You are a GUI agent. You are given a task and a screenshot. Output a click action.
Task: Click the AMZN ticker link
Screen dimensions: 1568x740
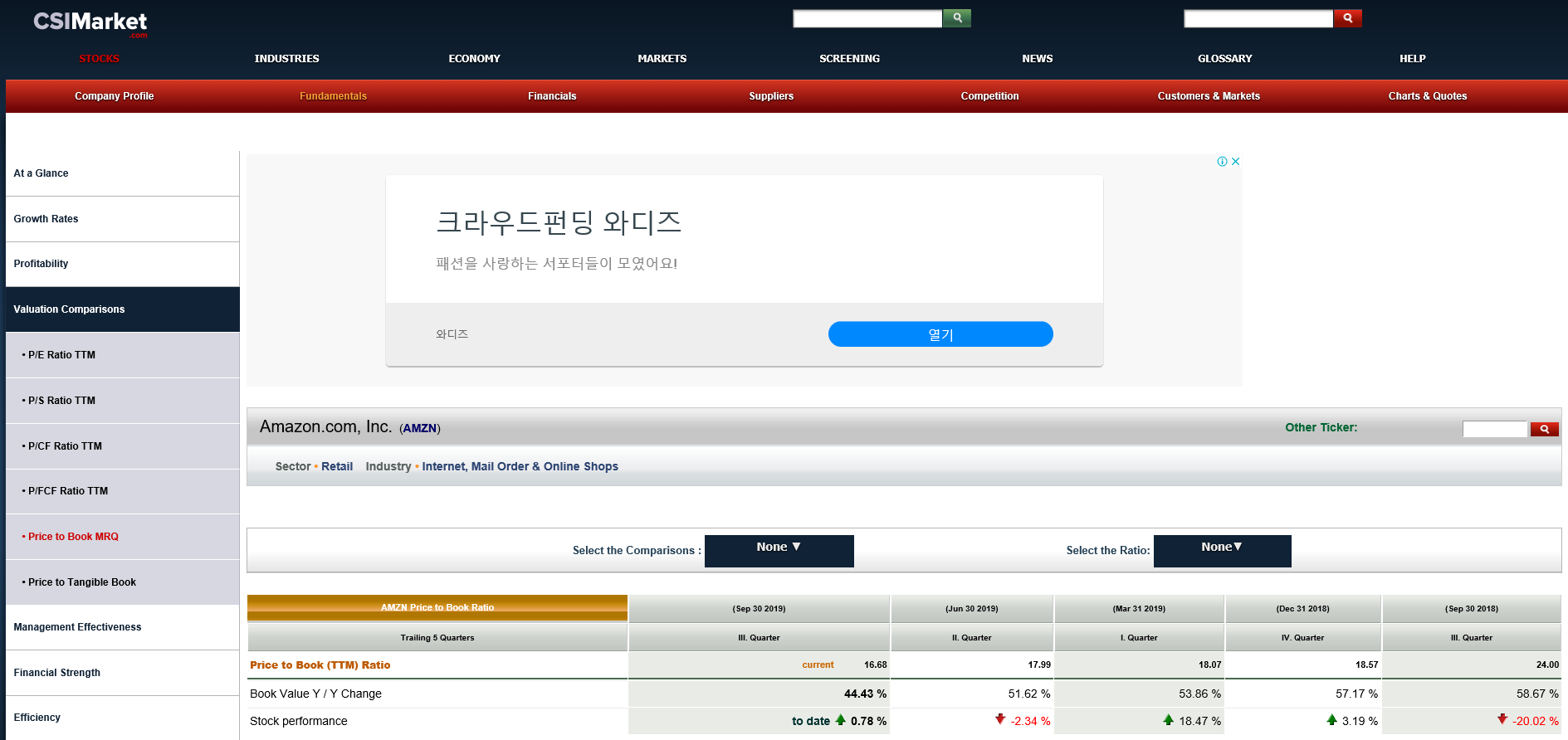(x=420, y=428)
